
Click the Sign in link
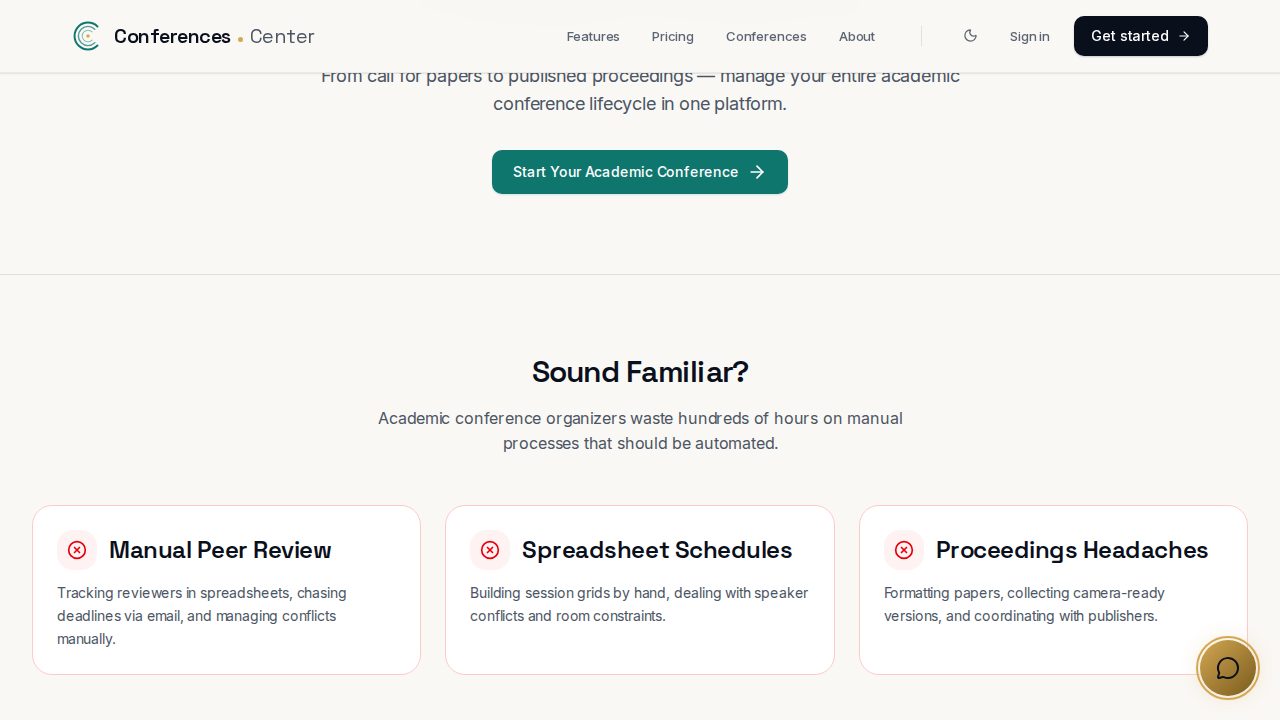(1030, 36)
